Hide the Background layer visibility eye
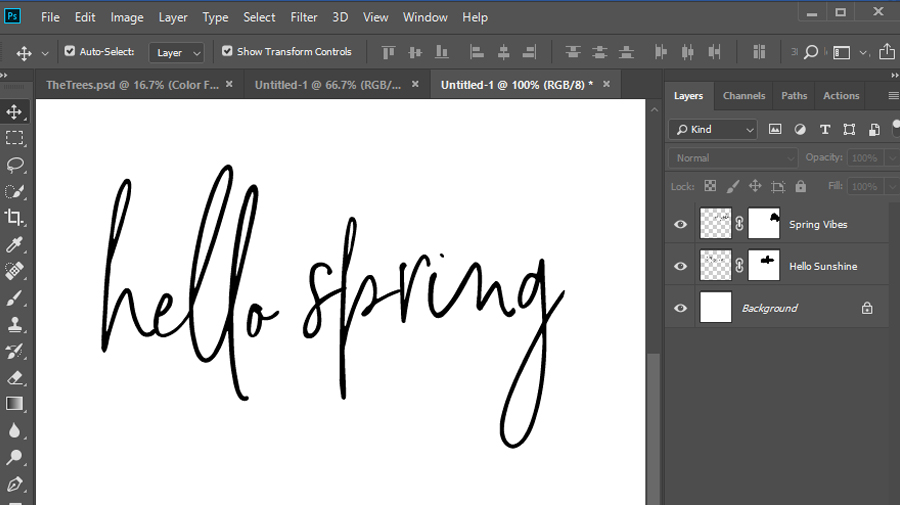Screen dimensions: 900x505 pos(680,308)
